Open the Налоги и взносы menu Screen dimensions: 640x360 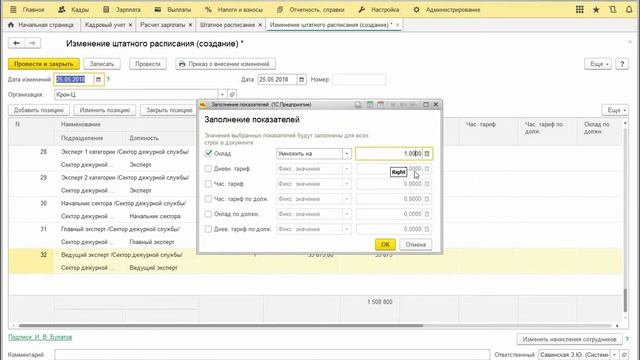(x=235, y=9)
